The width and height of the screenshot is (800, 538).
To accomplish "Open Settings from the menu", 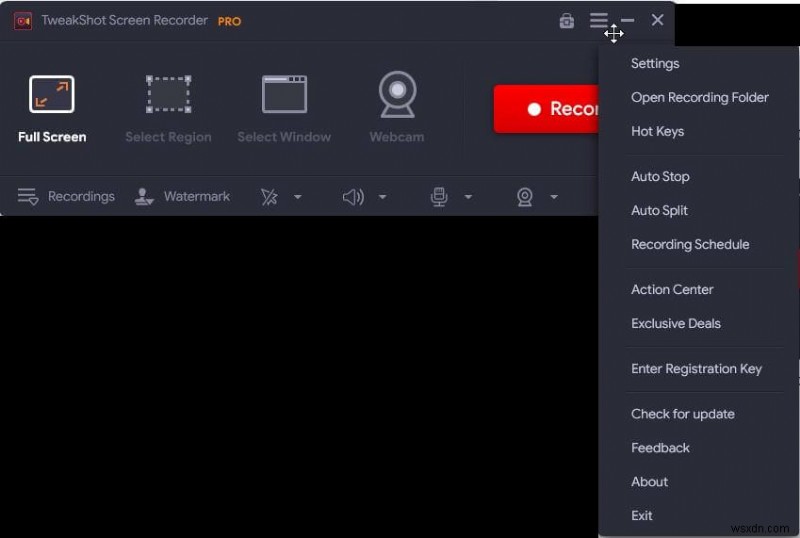I will pyautogui.click(x=655, y=64).
